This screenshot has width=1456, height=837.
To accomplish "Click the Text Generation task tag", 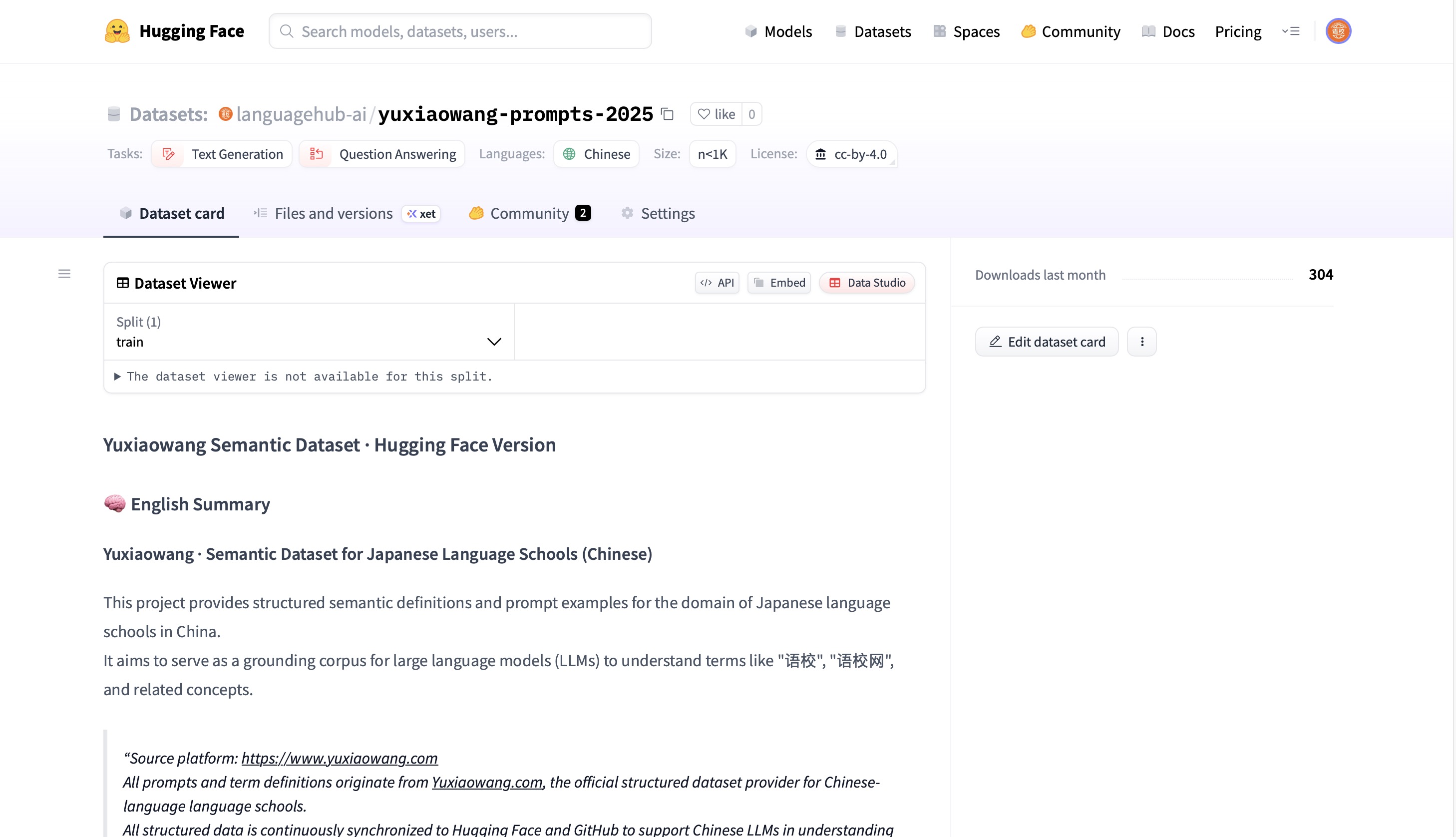I will (x=222, y=154).
